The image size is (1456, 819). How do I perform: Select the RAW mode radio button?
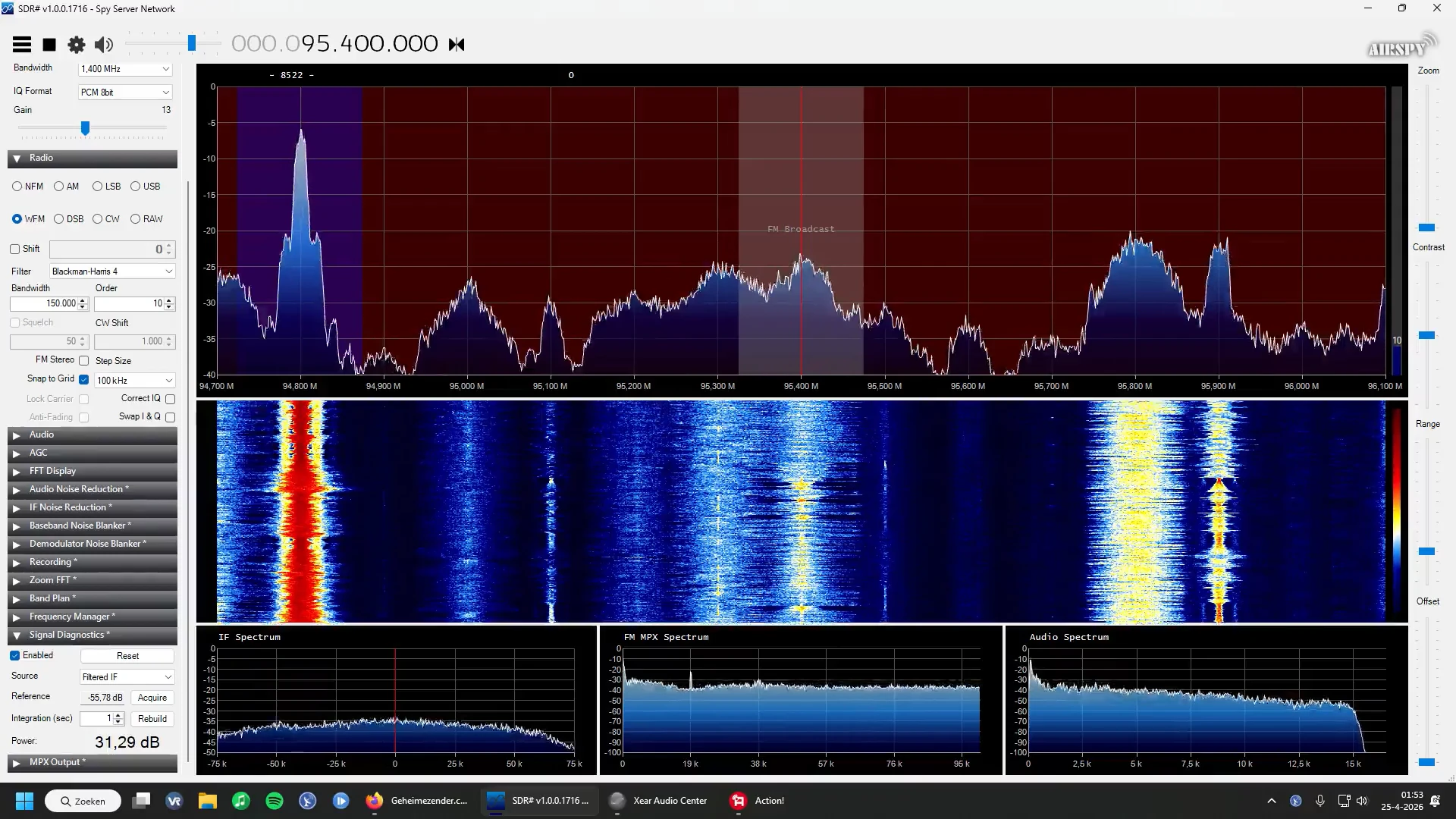(135, 219)
